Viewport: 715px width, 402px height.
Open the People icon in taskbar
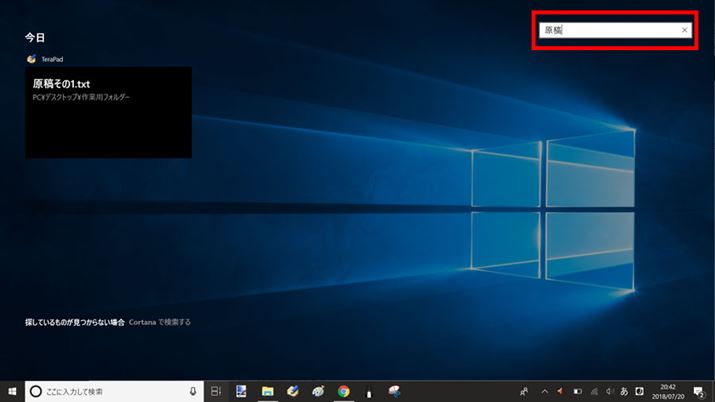(524, 391)
